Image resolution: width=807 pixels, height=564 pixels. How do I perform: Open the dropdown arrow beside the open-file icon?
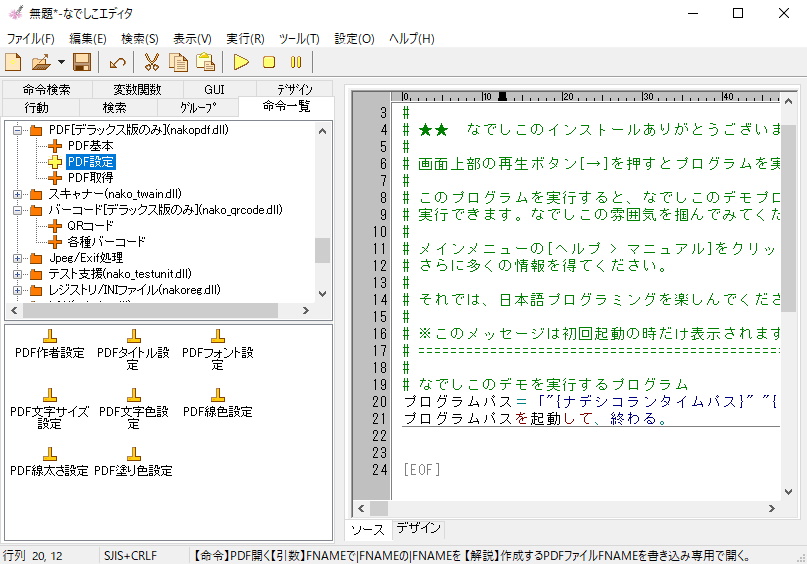pyautogui.click(x=61, y=62)
